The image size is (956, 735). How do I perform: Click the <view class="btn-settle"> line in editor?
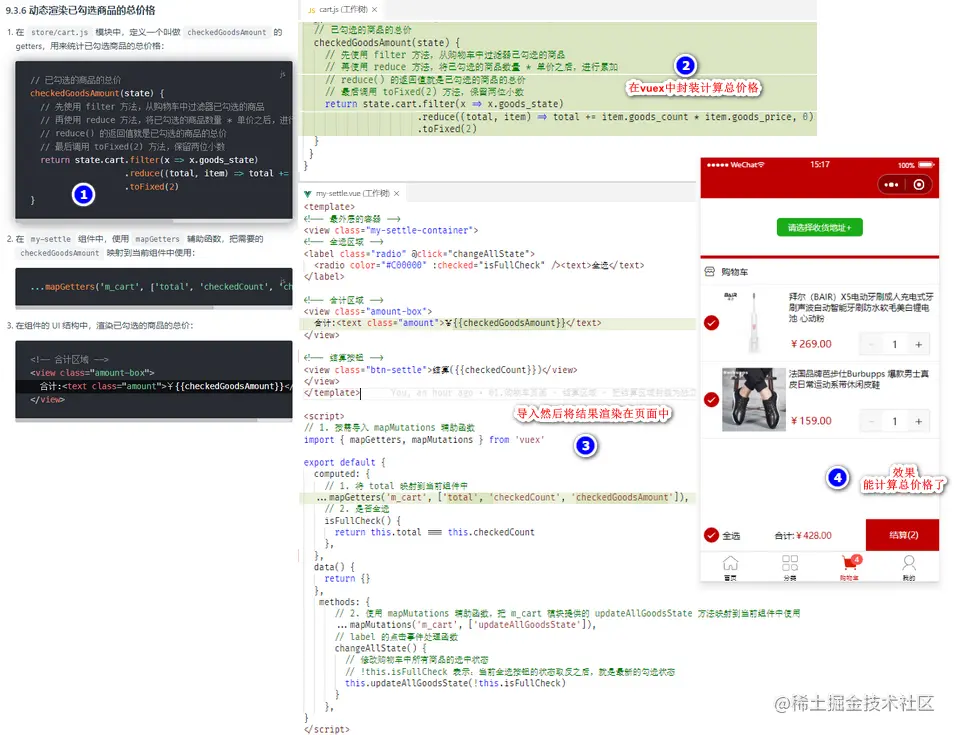pos(440,370)
